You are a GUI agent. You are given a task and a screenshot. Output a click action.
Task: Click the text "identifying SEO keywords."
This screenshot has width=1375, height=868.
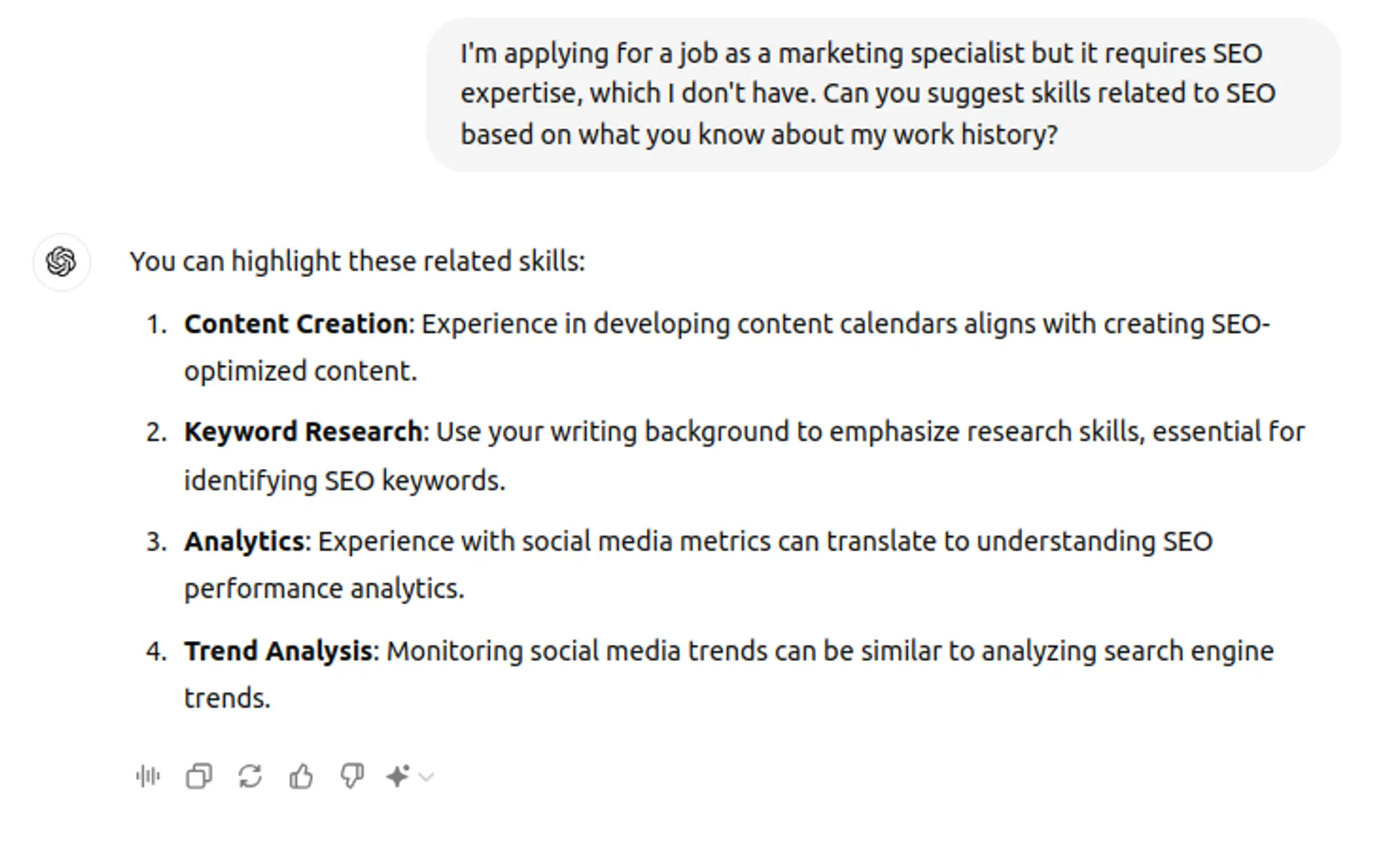click(344, 481)
